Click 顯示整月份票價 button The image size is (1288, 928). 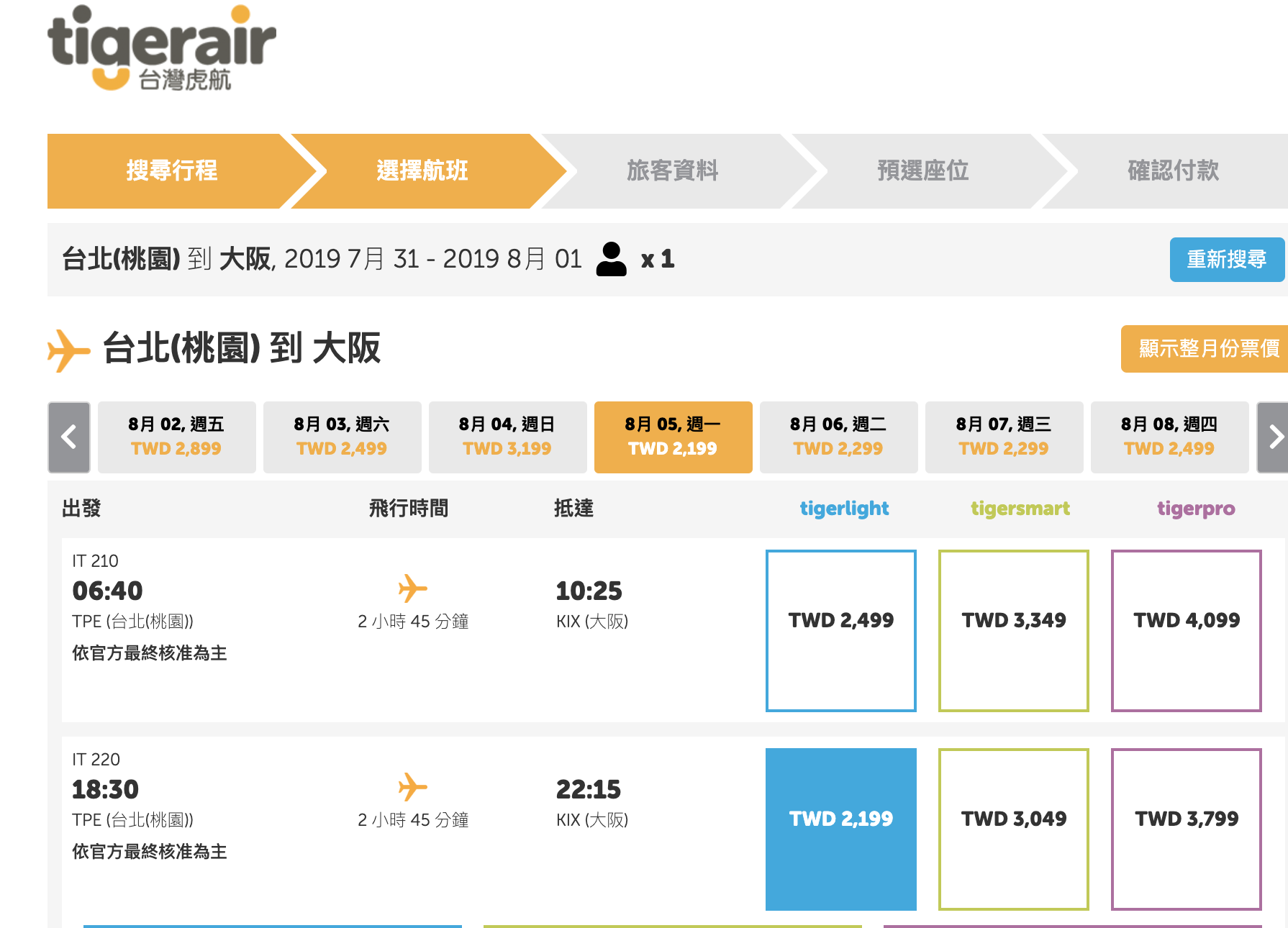pyautogui.click(x=1205, y=349)
